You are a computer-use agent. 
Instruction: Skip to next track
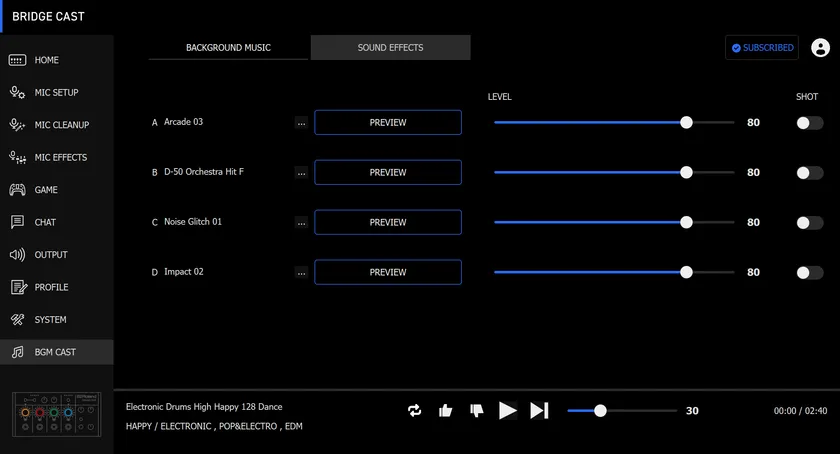pos(539,410)
